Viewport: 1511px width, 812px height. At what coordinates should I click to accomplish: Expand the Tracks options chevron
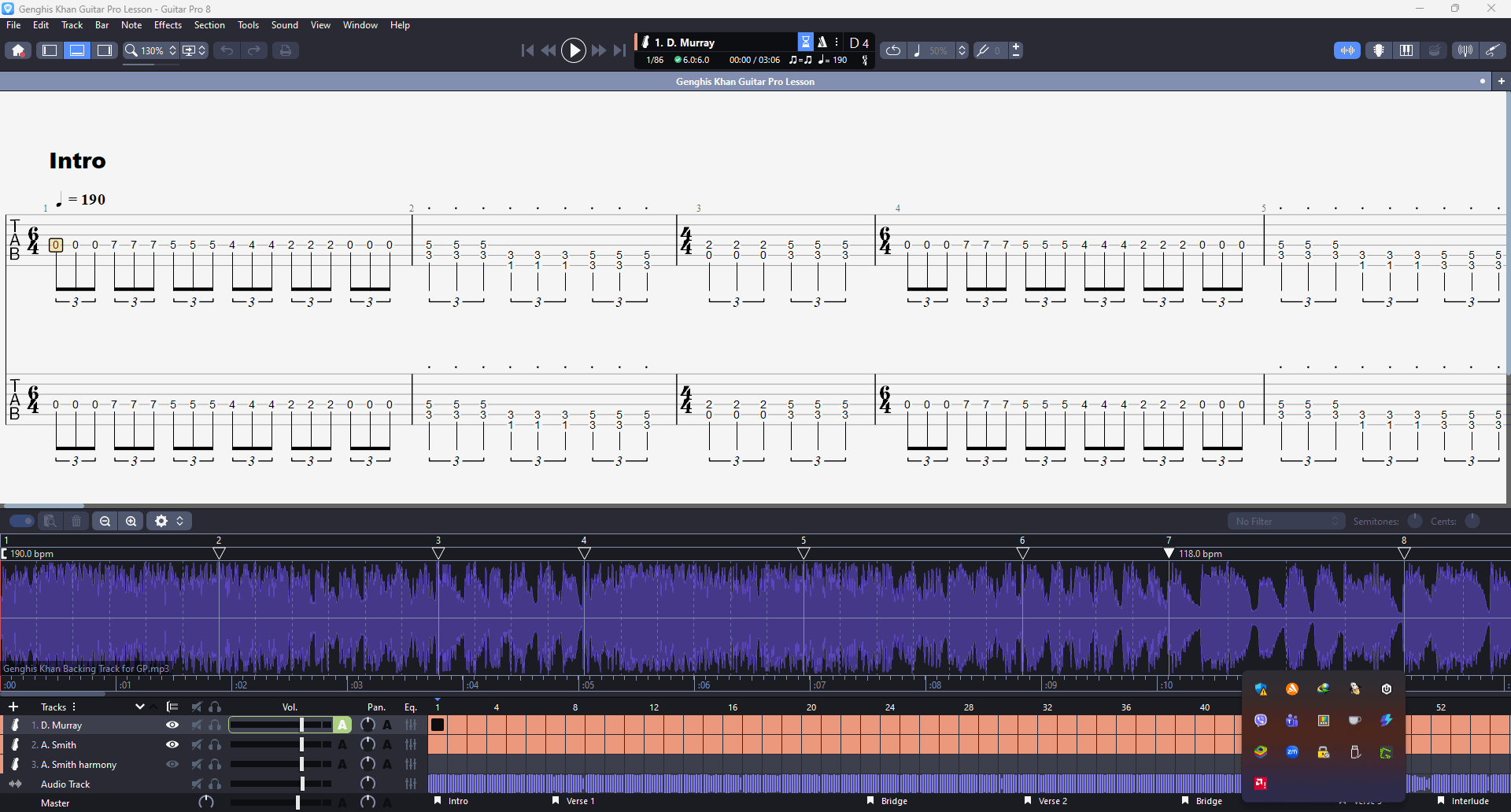[x=140, y=707]
